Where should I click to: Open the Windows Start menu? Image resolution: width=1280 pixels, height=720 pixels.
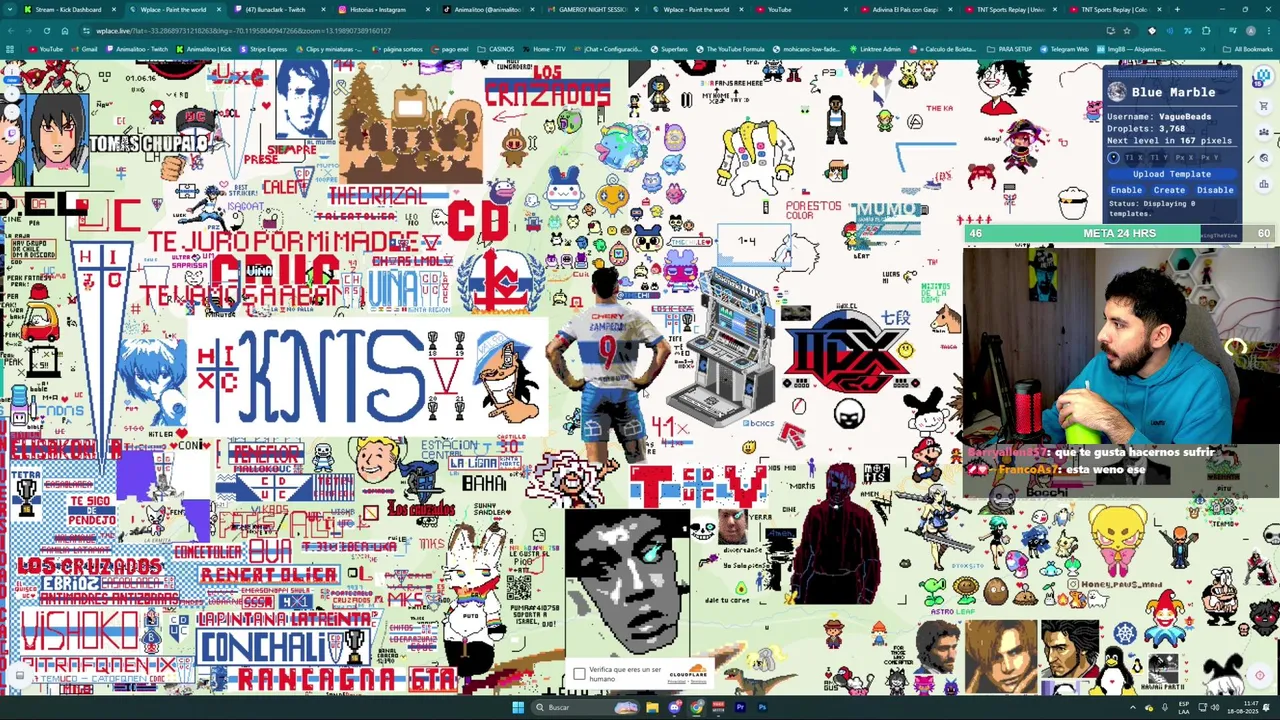pos(518,707)
